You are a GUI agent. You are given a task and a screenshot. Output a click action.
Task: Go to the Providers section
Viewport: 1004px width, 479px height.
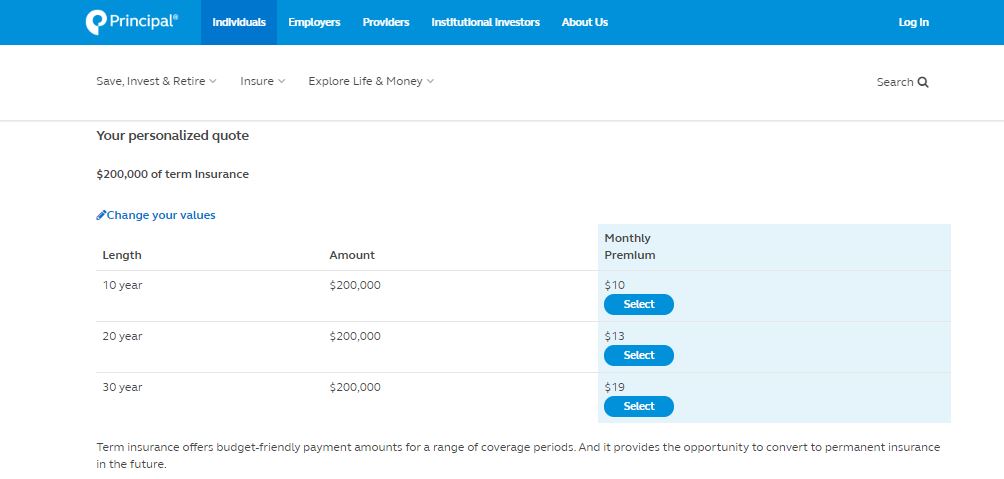pyautogui.click(x=385, y=22)
